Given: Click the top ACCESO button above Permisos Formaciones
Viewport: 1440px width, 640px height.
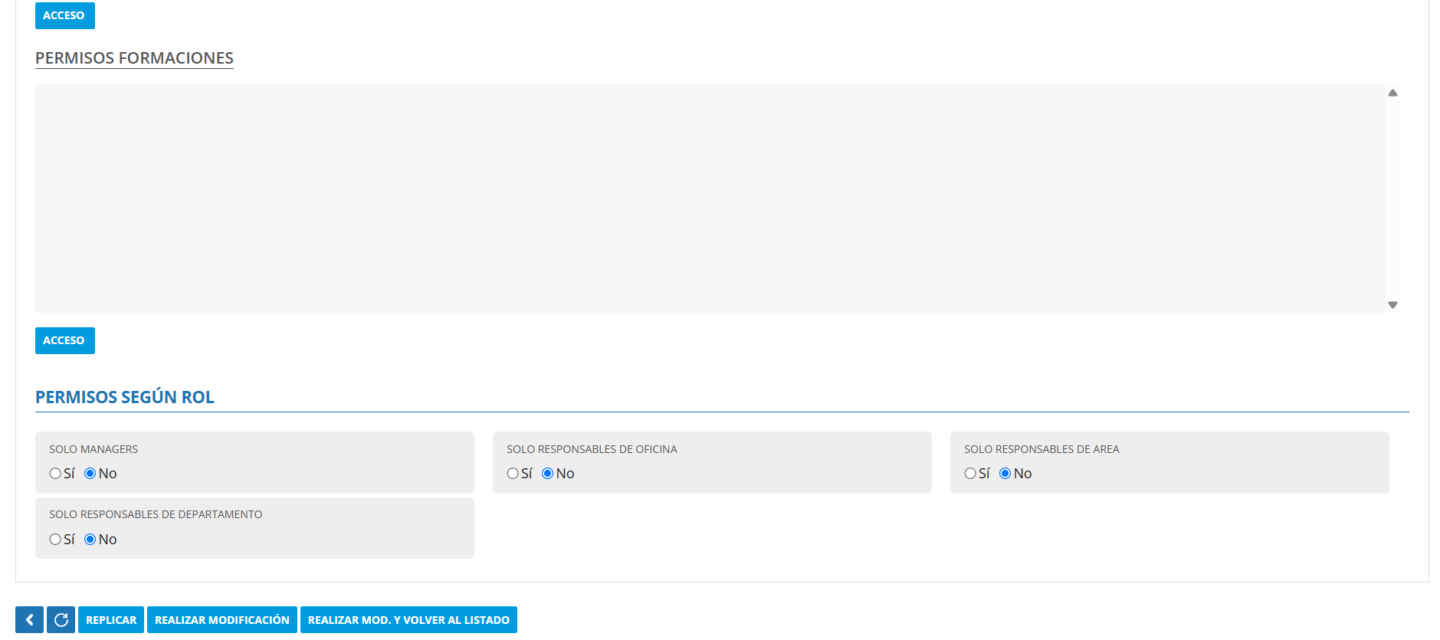Looking at the screenshot, I should [65, 15].
